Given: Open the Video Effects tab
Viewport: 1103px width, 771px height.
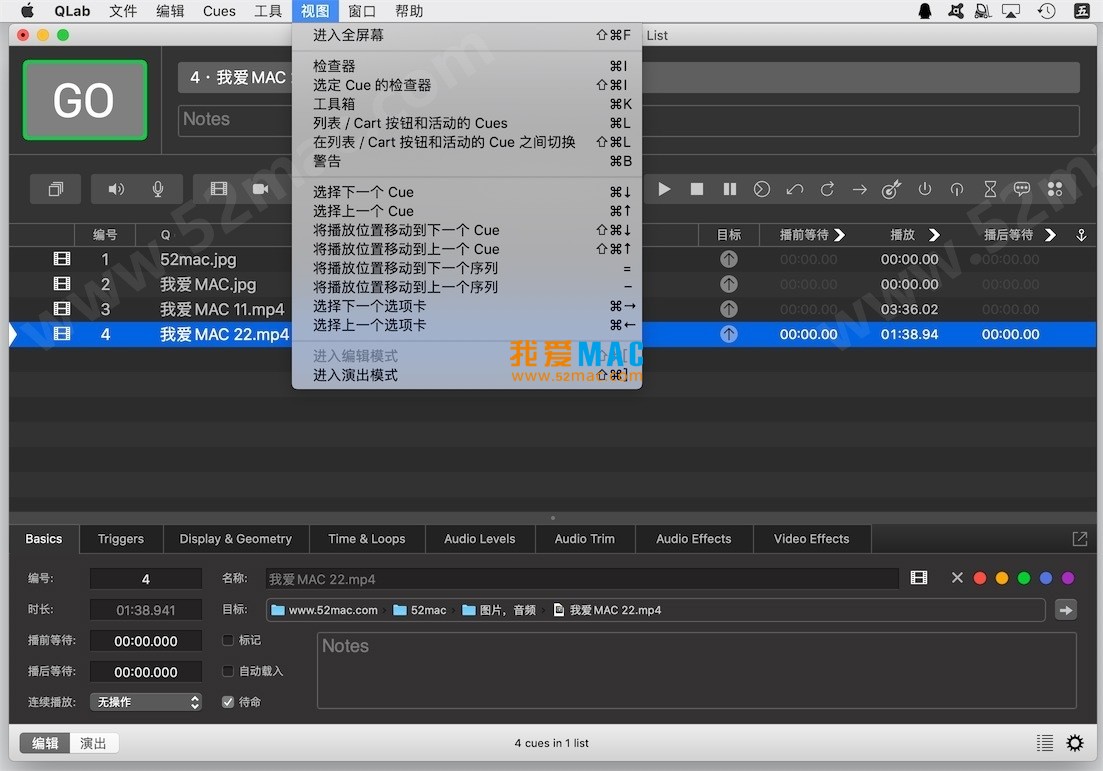Looking at the screenshot, I should [x=812, y=539].
